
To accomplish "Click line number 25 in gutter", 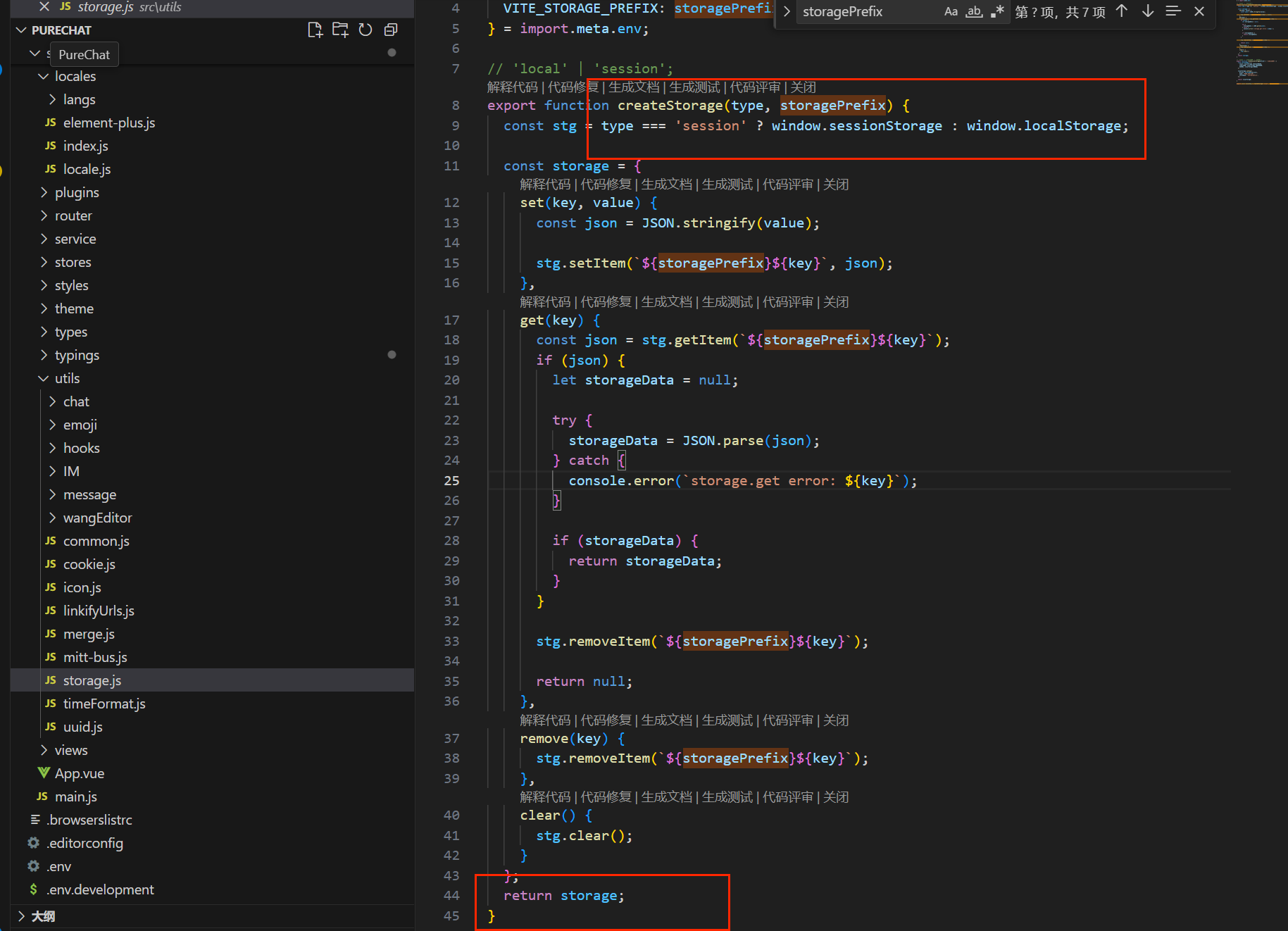I will pyautogui.click(x=451, y=480).
